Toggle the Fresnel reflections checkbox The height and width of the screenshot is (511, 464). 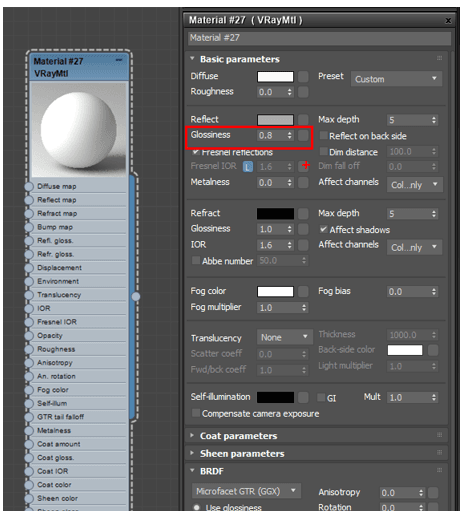[196, 152]
